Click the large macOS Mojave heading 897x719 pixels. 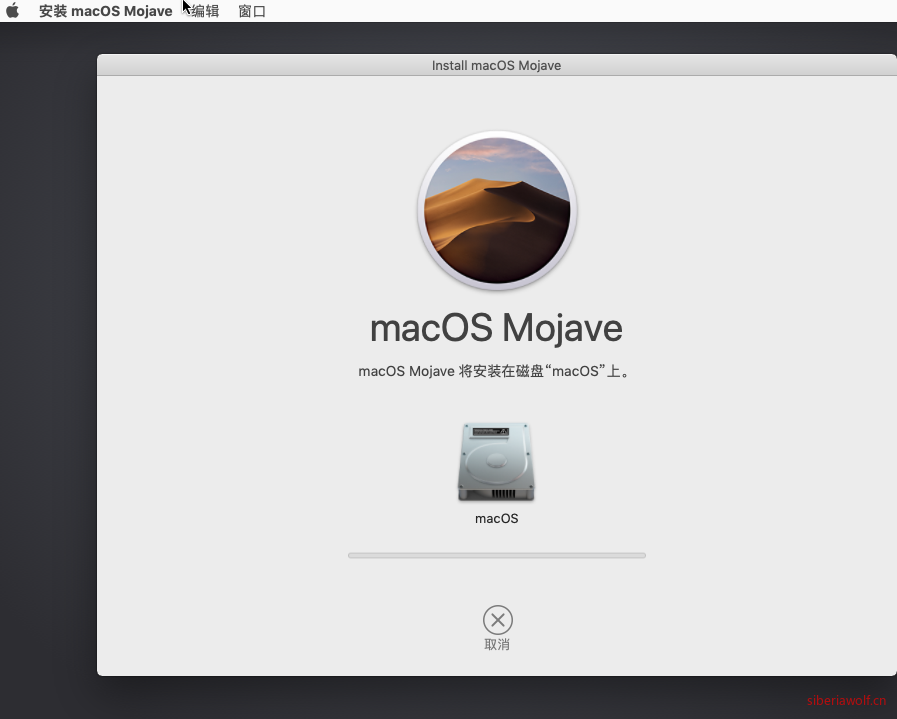pos(497,328)
